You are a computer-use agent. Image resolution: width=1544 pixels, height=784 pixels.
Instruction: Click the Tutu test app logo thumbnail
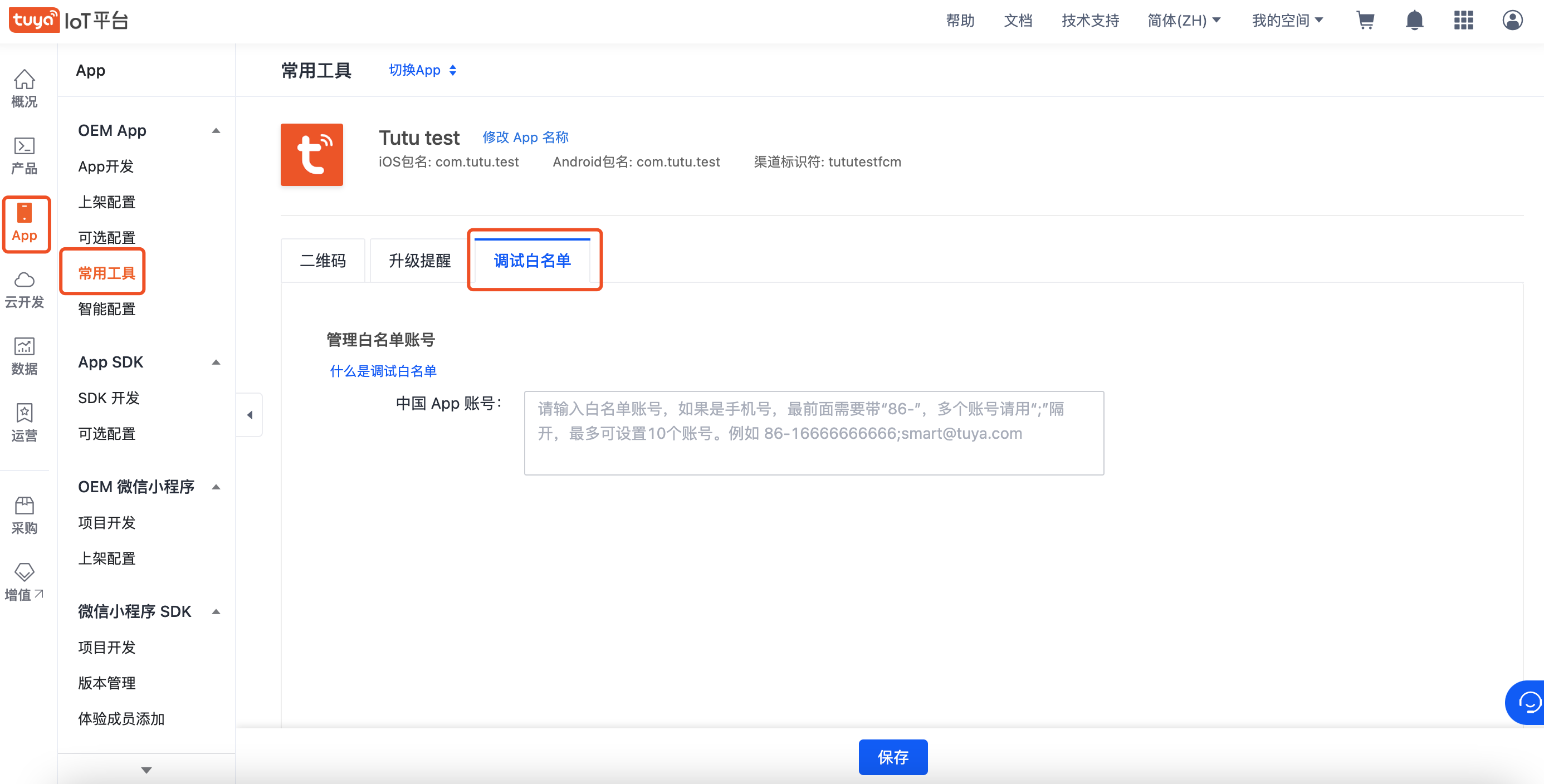pyautogui.click(x=312, y=155)
